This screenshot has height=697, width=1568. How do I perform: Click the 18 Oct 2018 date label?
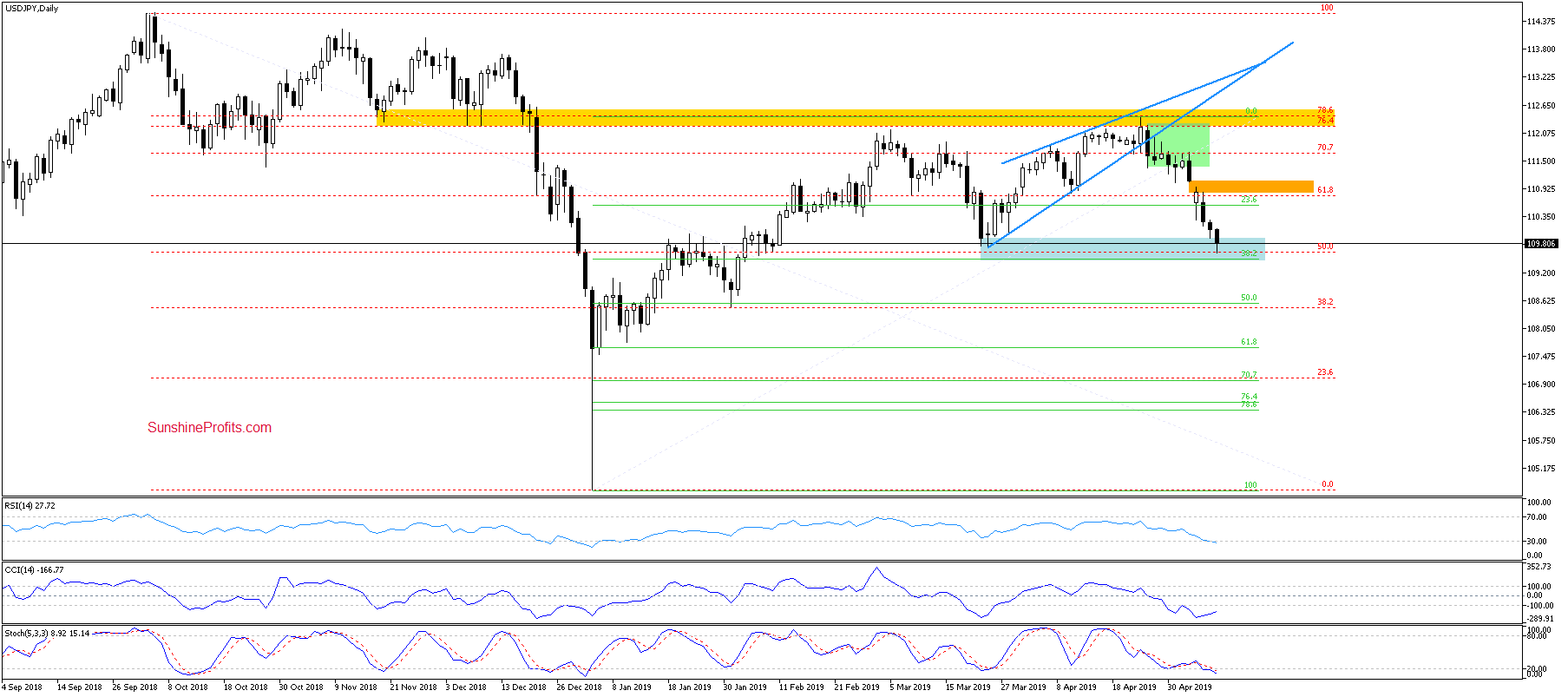click(246, 687)
